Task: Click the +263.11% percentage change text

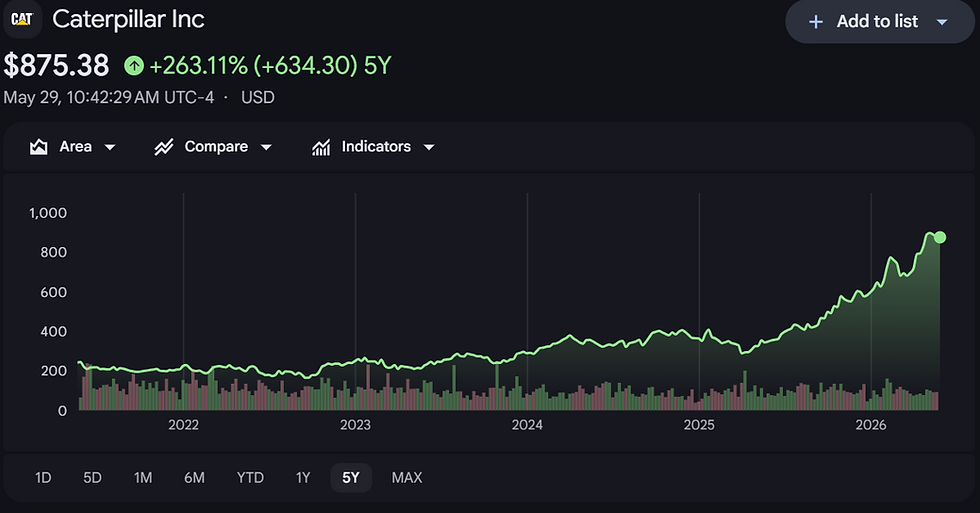Action: click(x=199, y=65)
